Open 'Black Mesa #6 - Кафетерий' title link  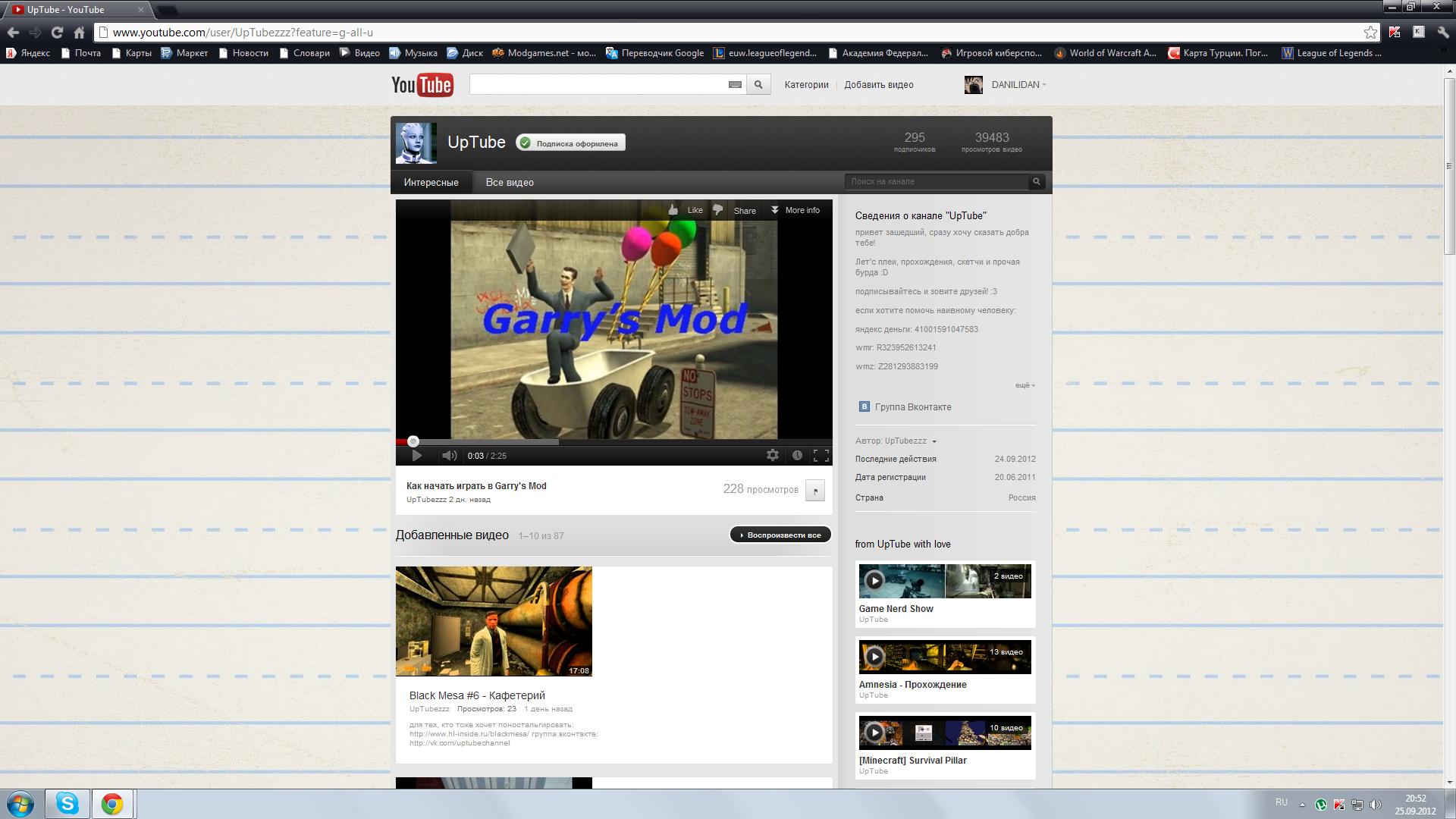(477, 695)
